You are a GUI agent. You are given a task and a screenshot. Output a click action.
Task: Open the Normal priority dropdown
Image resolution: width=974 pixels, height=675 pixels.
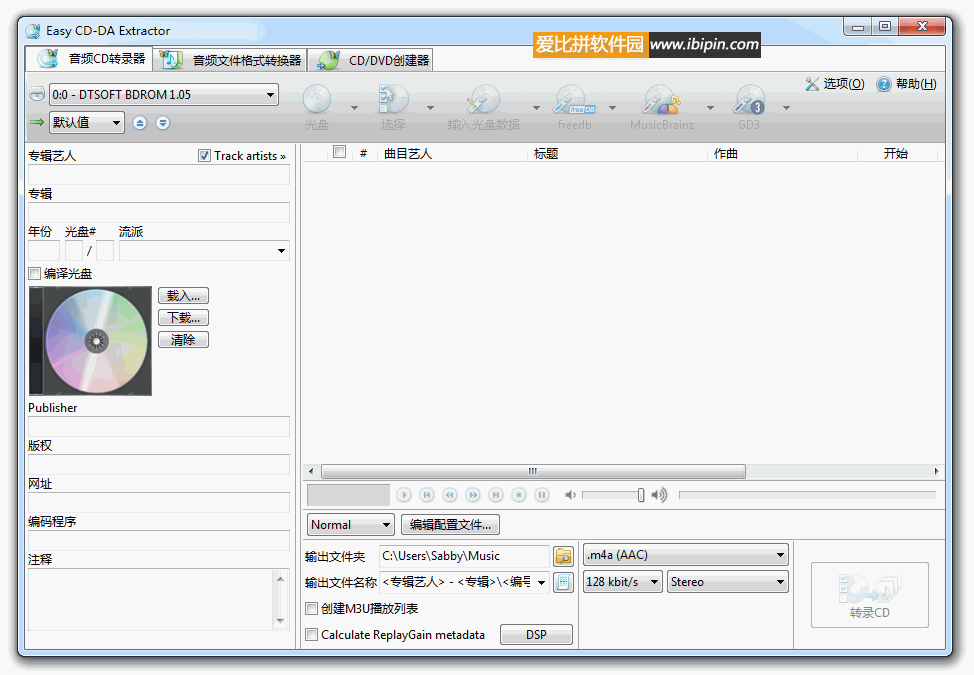click(x=351, y=525)
